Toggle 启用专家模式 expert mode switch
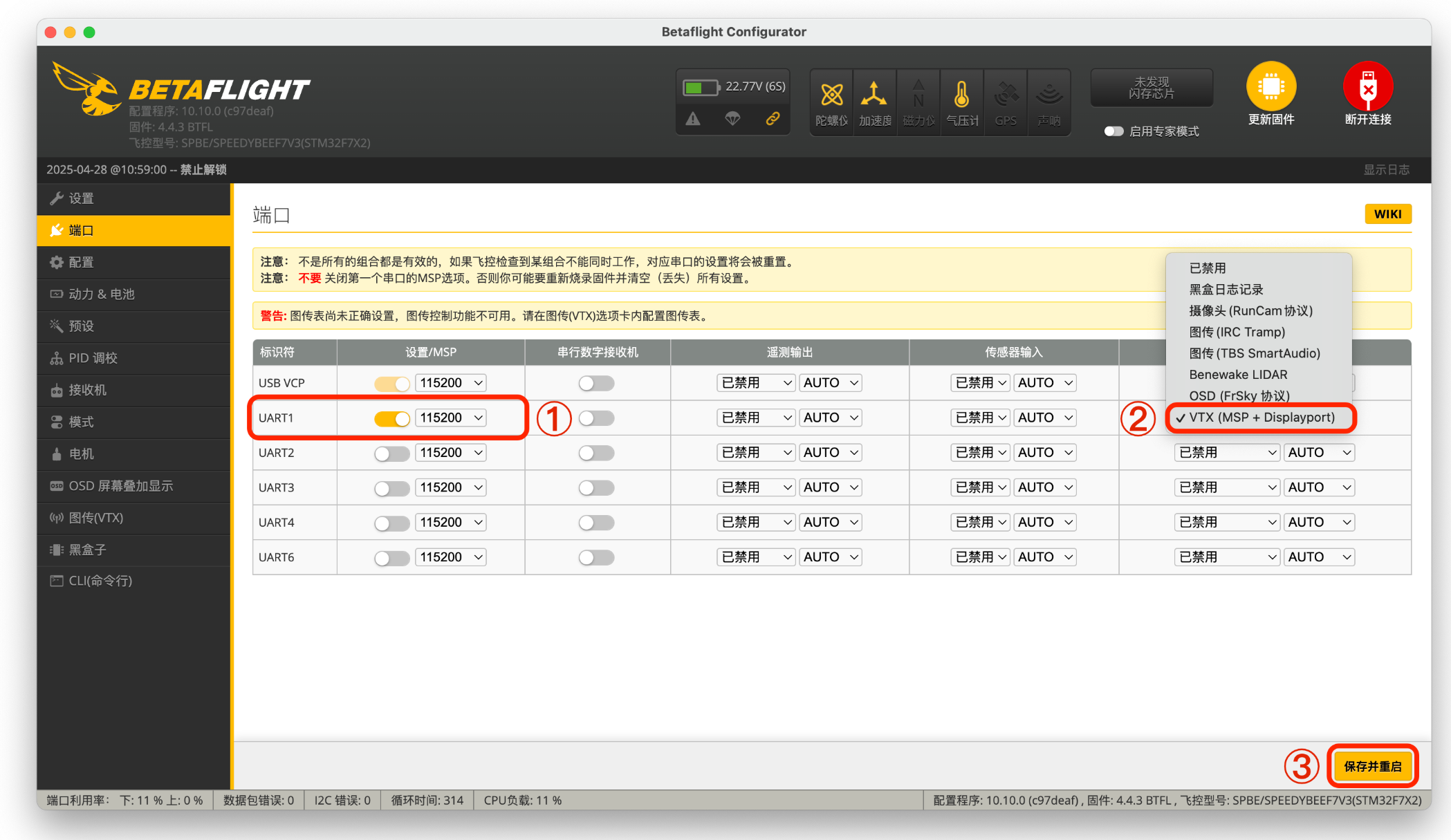 coord(1113,131)
